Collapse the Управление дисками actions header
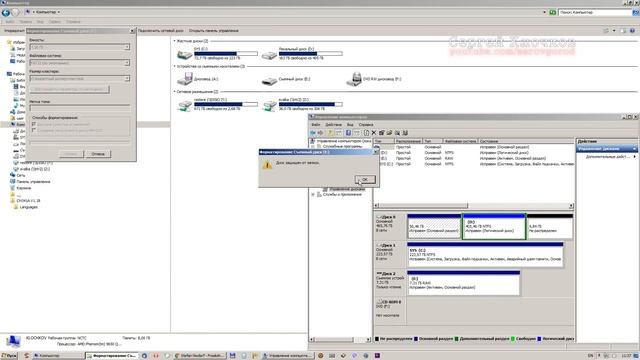Image resolution: width=640 pixels, height=360 pixels. click(x=634, y=149)
